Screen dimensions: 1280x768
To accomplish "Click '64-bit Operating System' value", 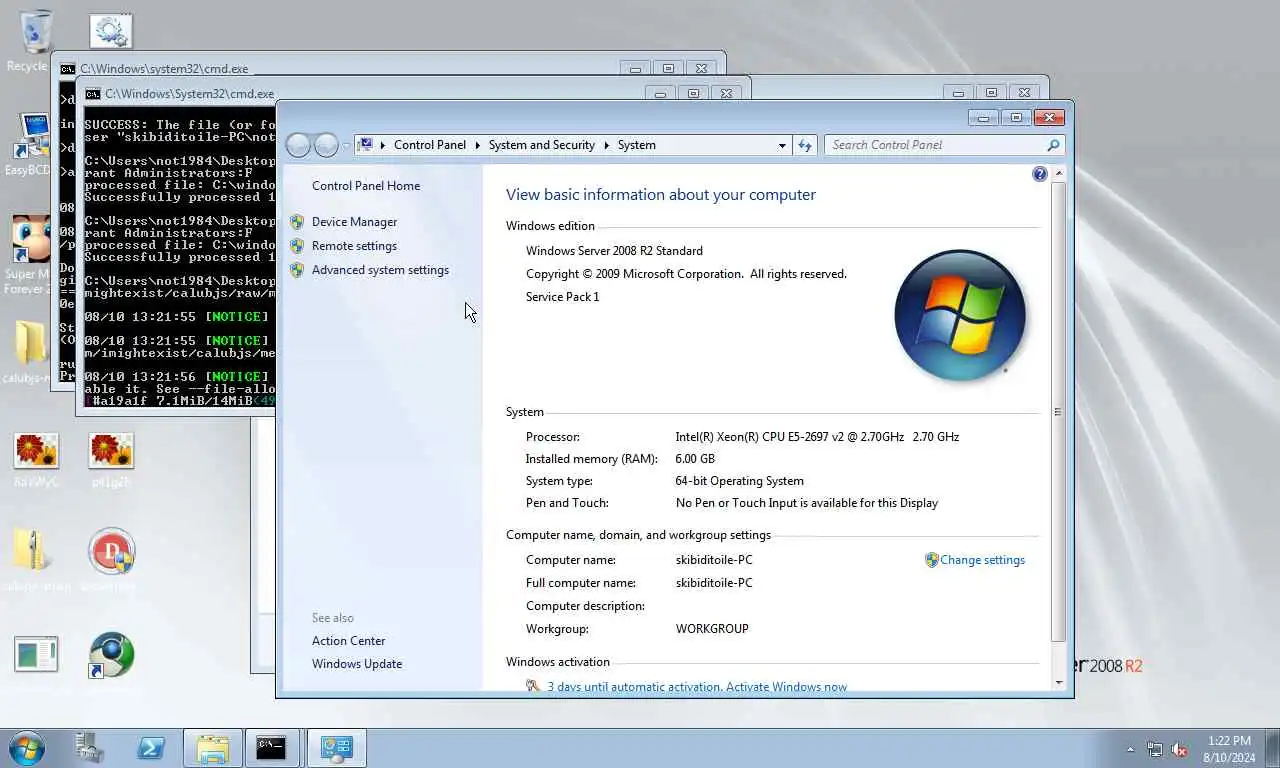I will pos(740,481).
